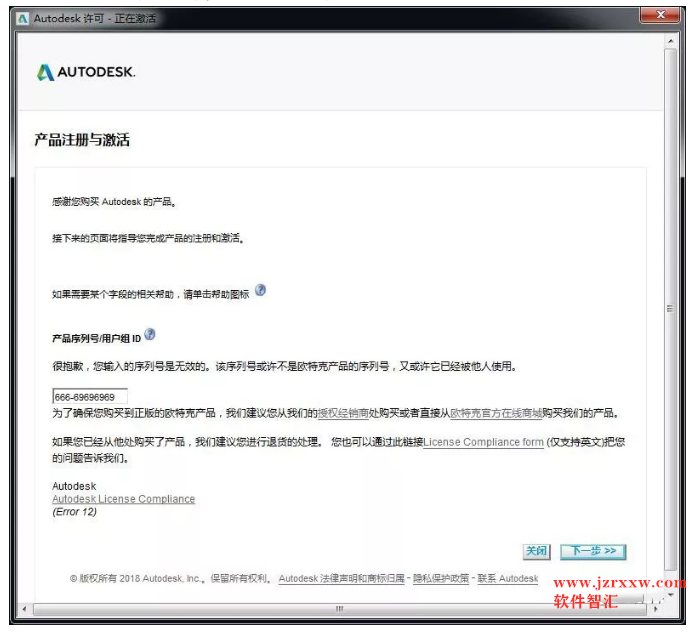Viewport: 695px width, 634px height.
Task: Click the Autodesk icon in the title bar
Action: coord(22,19)
